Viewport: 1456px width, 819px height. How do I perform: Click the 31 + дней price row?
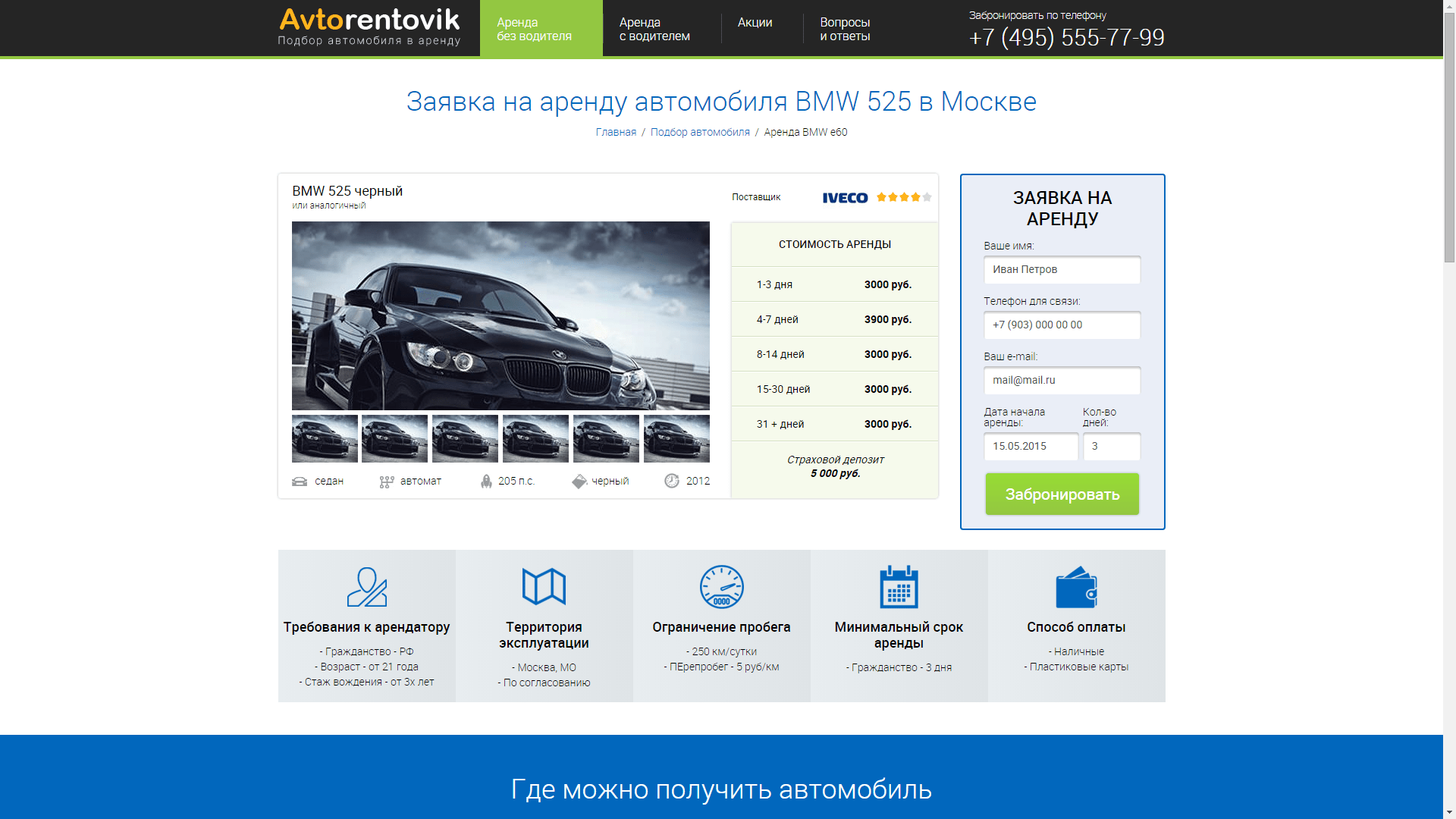(x=834, y=424)
